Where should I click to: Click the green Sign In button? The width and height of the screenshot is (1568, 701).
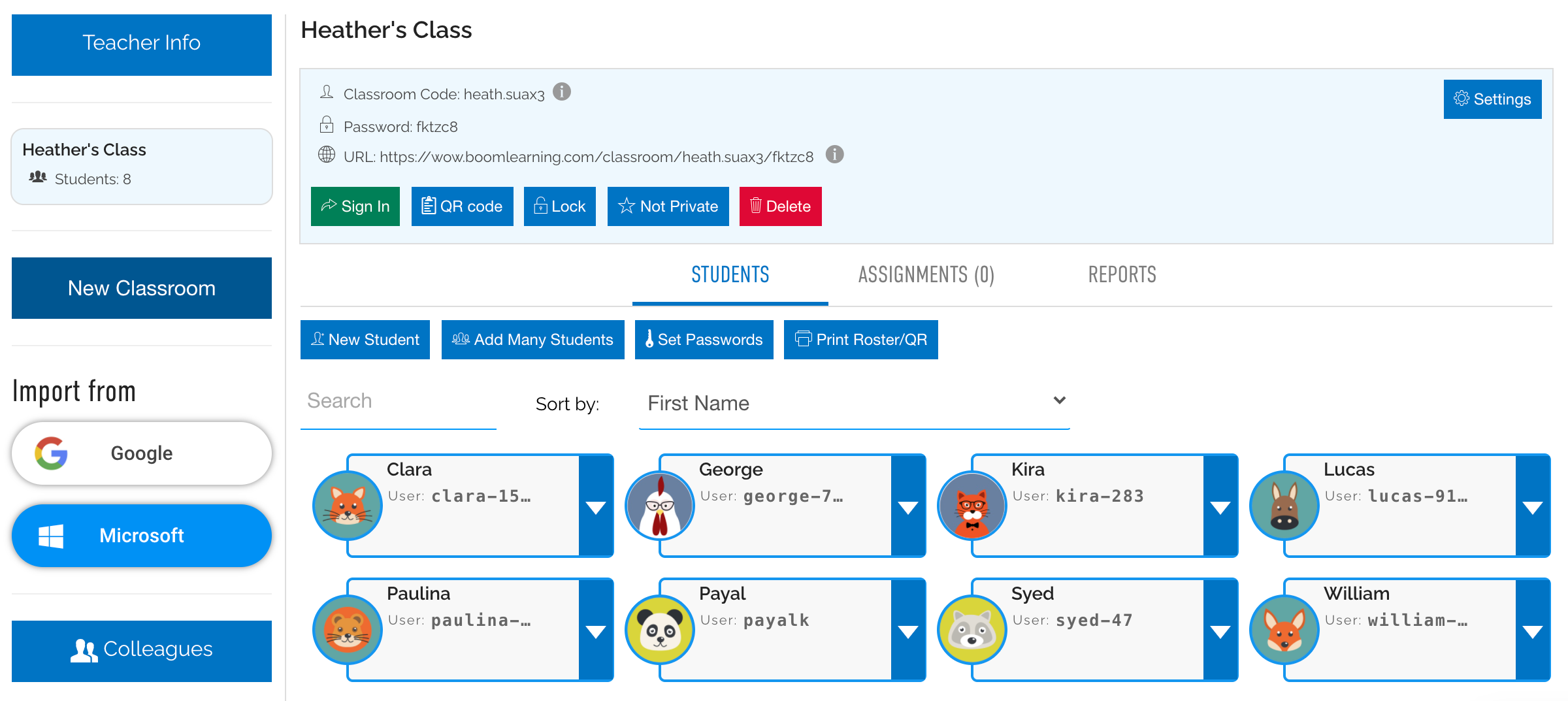(355, 206)
